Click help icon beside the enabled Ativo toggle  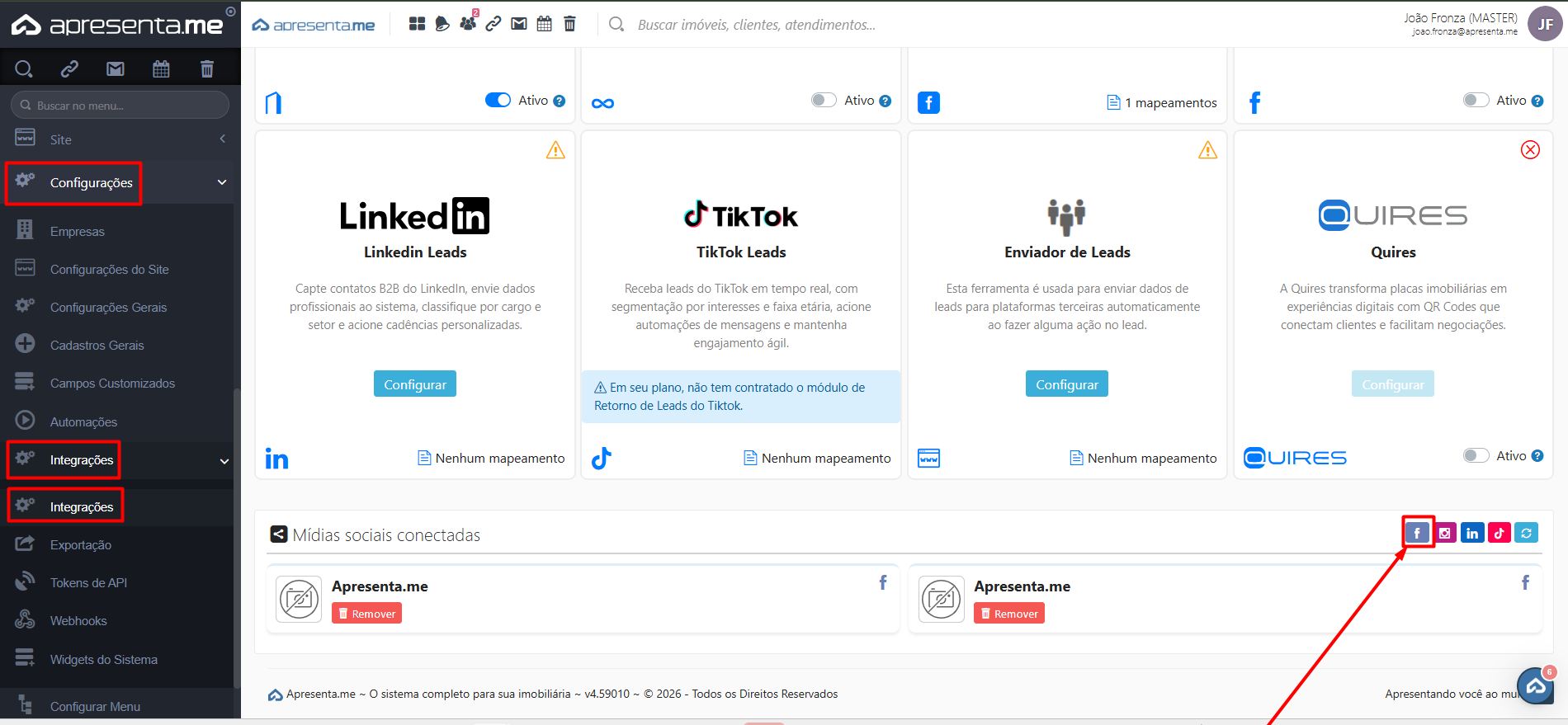click(x=560, y=101)
